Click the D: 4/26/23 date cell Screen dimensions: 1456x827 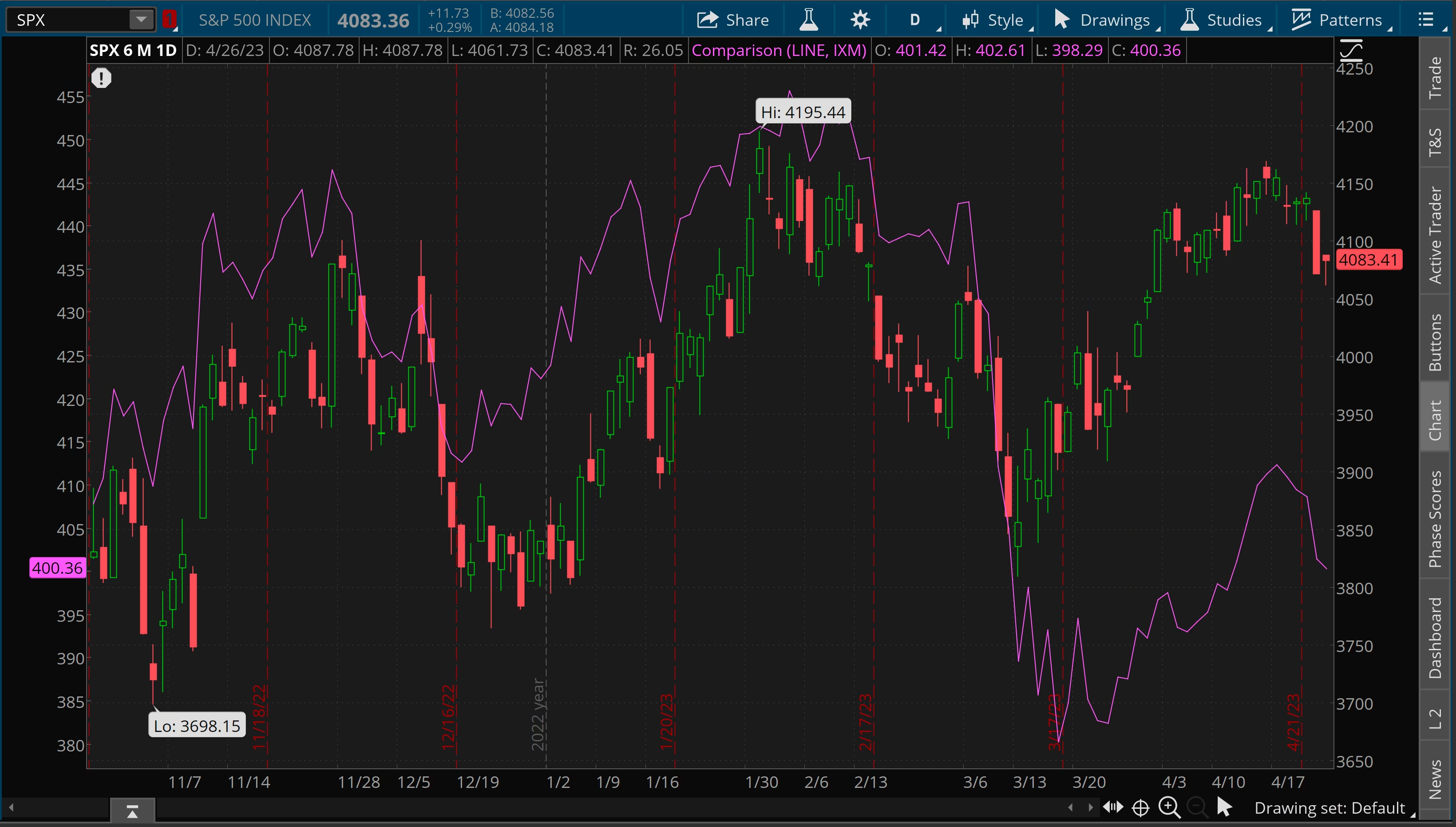pos(225,51)
